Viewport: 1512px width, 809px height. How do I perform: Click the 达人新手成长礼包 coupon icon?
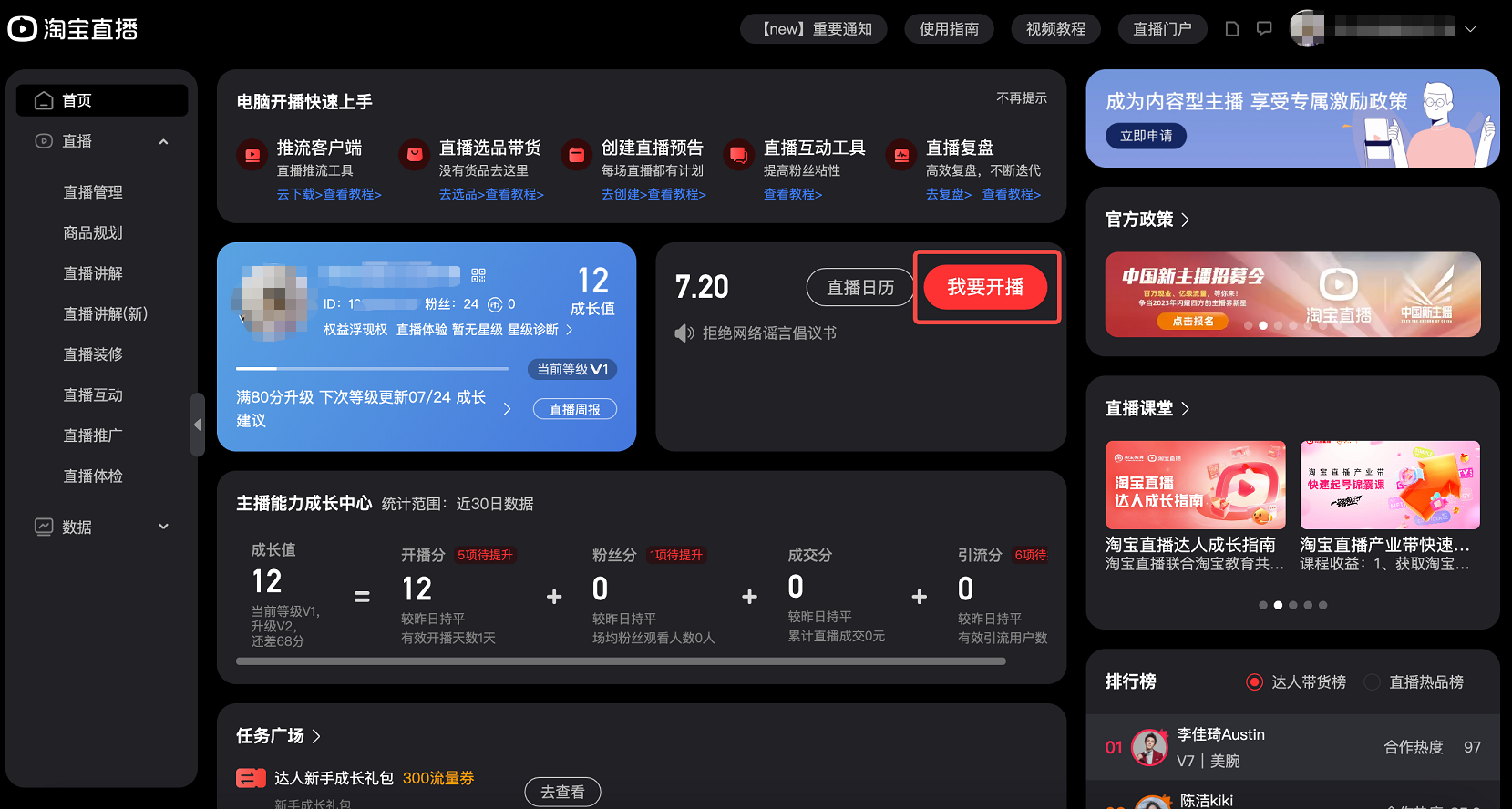point(251,778)
